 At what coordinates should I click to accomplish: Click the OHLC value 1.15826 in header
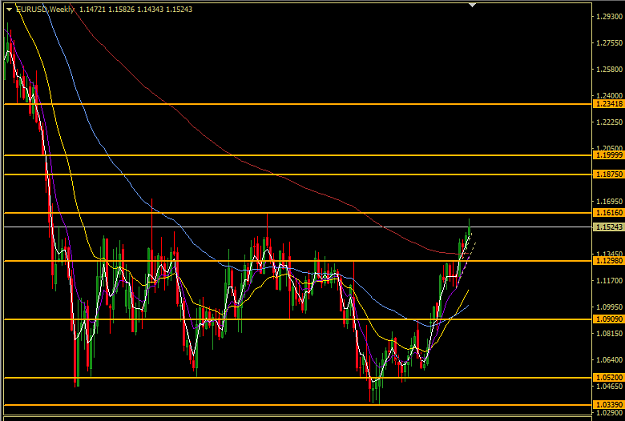coord(122,9)
